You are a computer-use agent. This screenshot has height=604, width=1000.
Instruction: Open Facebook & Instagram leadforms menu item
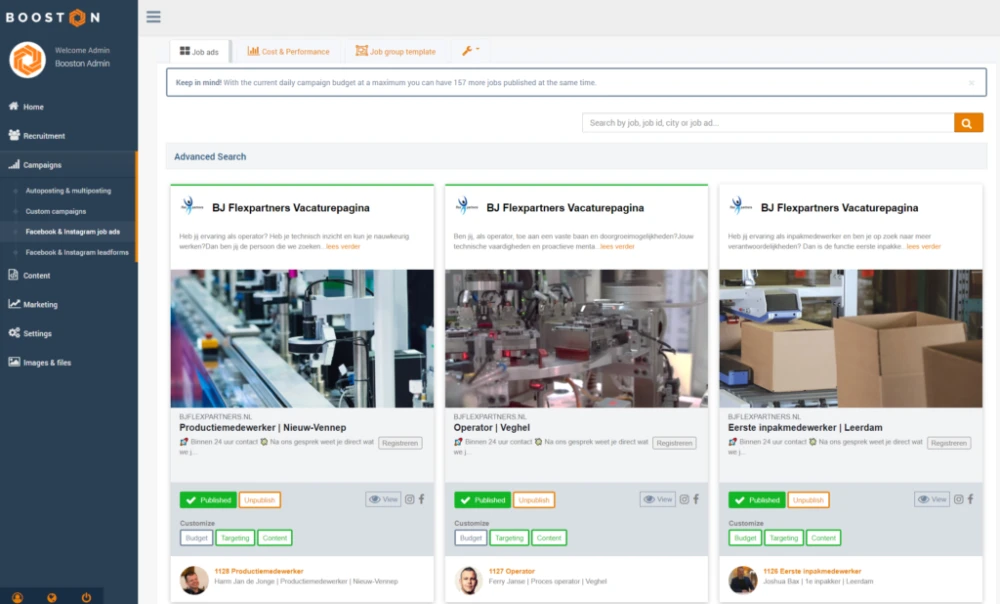[x=77, y=253]
